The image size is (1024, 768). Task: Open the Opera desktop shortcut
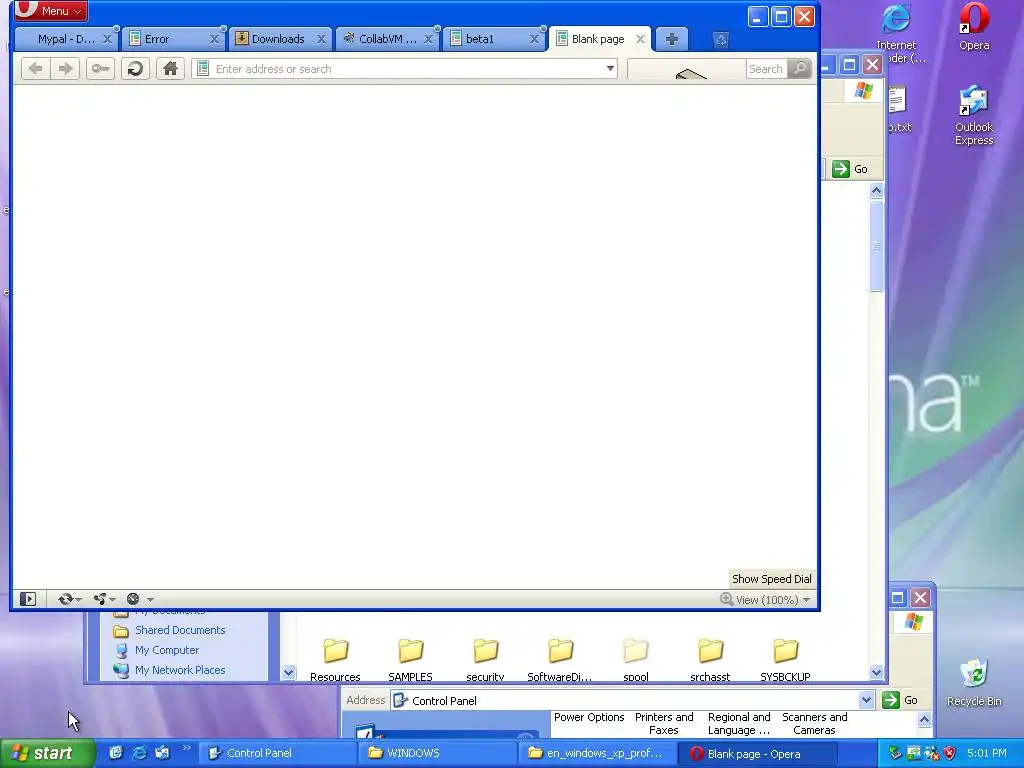tap(974, 27)
